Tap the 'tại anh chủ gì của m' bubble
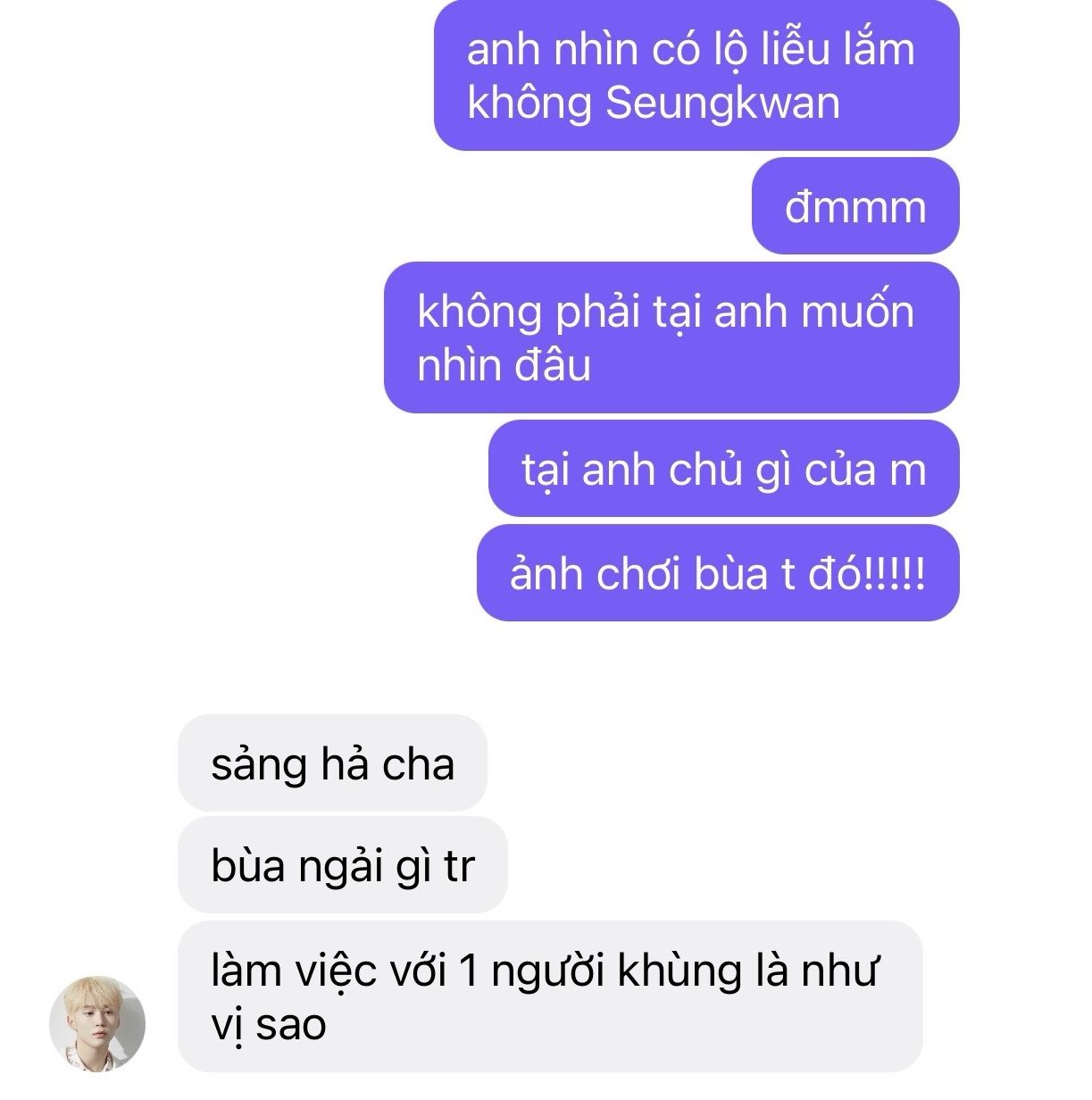 pos(724,469)
